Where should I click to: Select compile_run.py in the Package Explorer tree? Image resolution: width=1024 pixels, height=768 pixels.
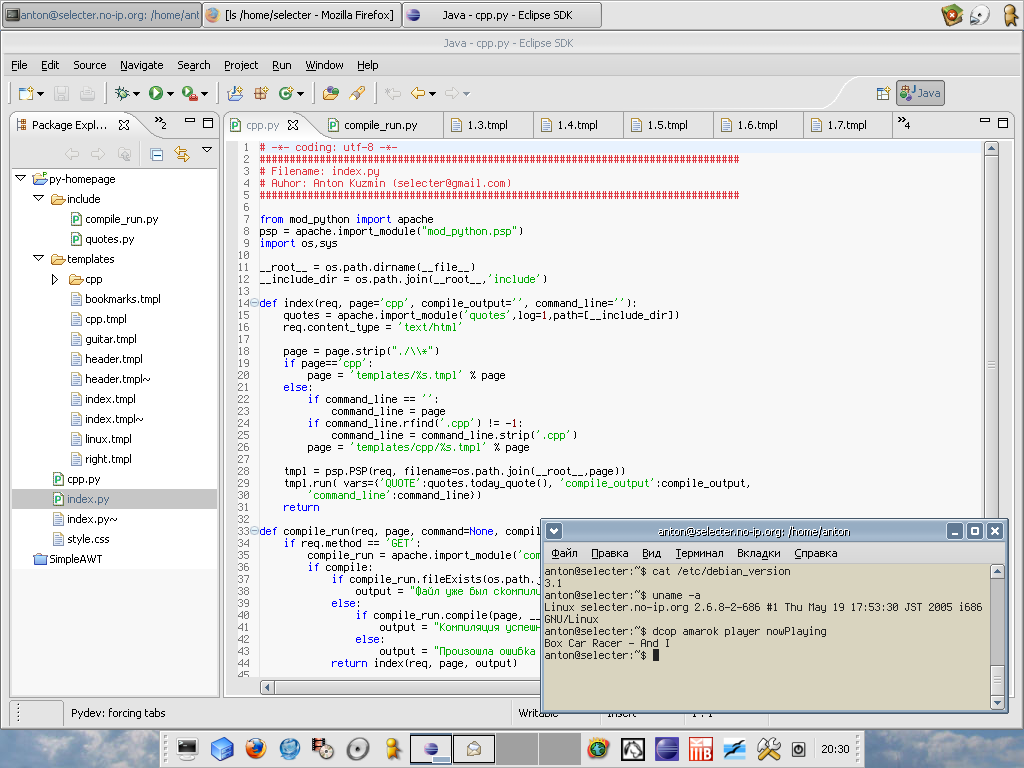[x=121, y=219]
